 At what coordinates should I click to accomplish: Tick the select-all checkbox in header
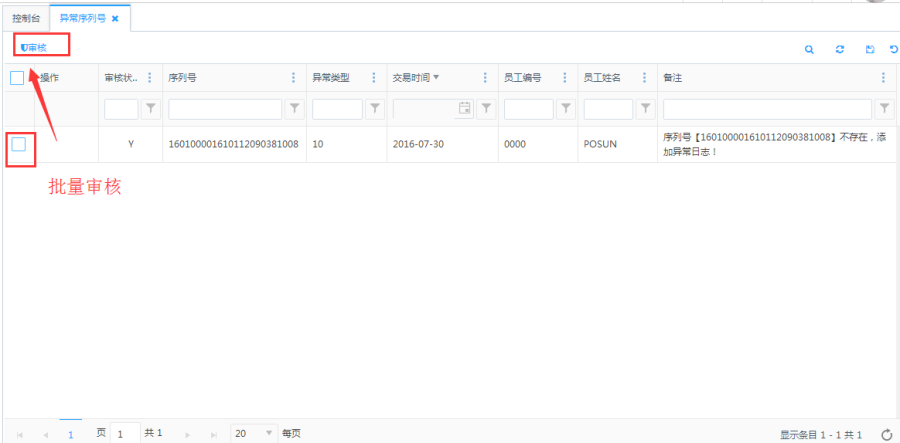coord(17,78)
